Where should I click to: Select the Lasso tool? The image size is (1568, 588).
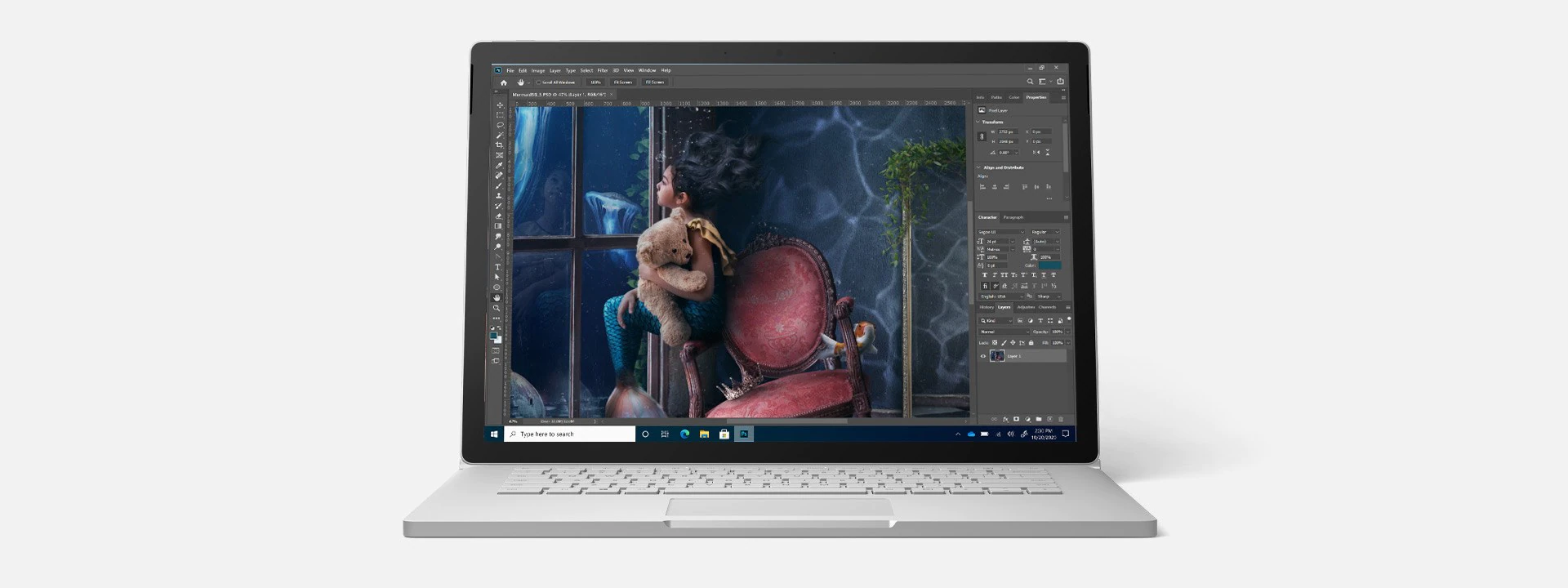499,125
